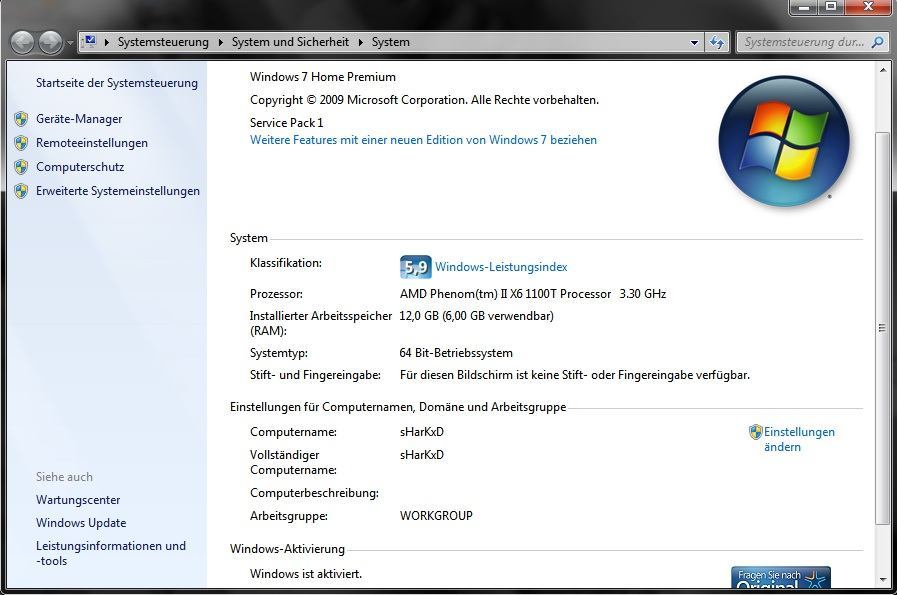Click the shield icon beside Erweiterte Systemeinstellungen

tap(21, 191)
